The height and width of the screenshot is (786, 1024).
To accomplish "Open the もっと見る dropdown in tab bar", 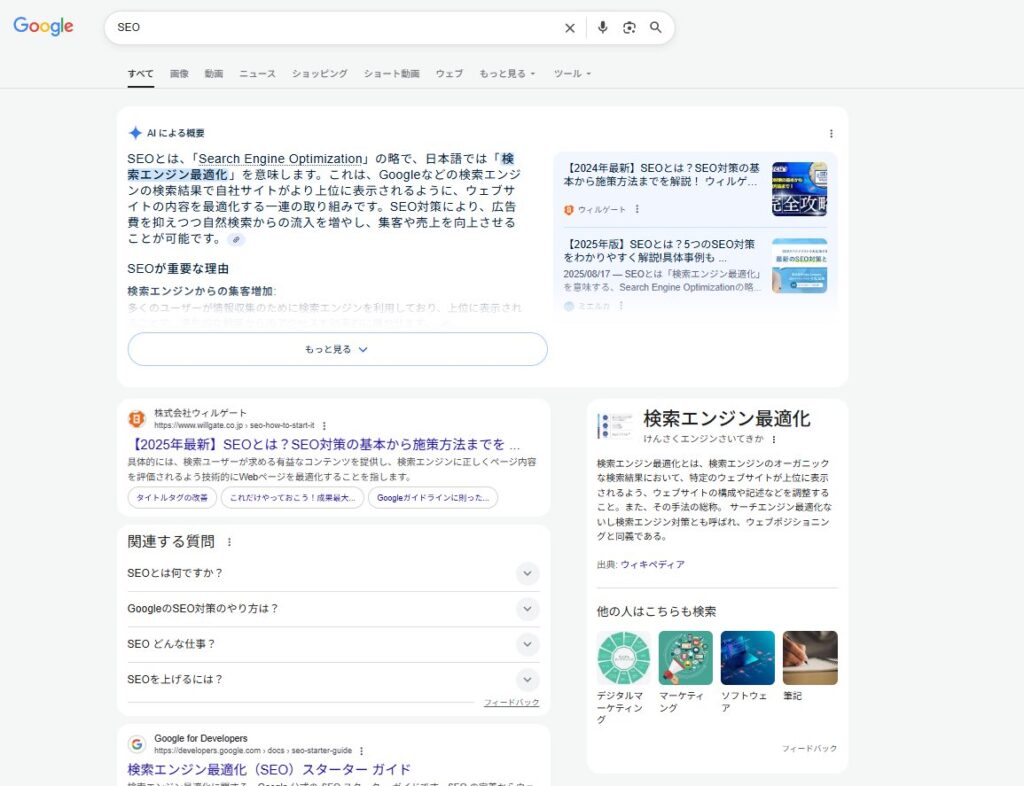I will click(x=507, y=74).
